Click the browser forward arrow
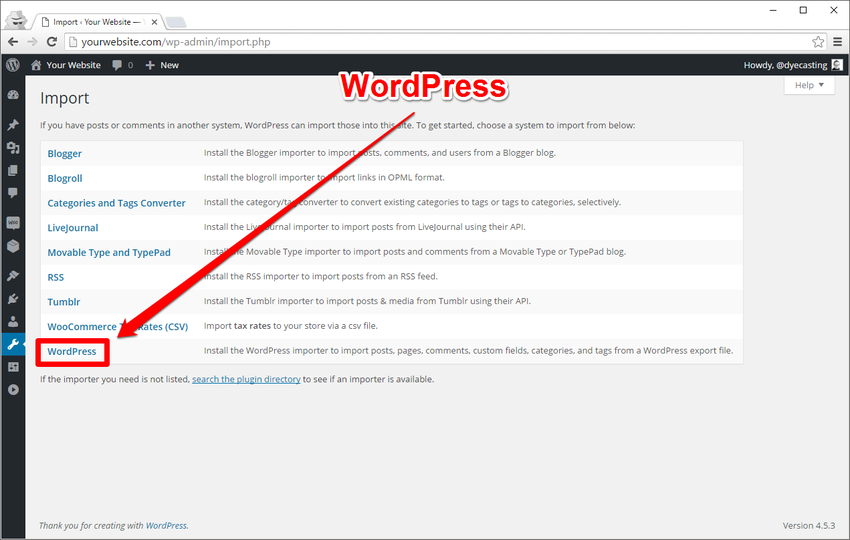850x540 pixels. [x=33, y=42]
